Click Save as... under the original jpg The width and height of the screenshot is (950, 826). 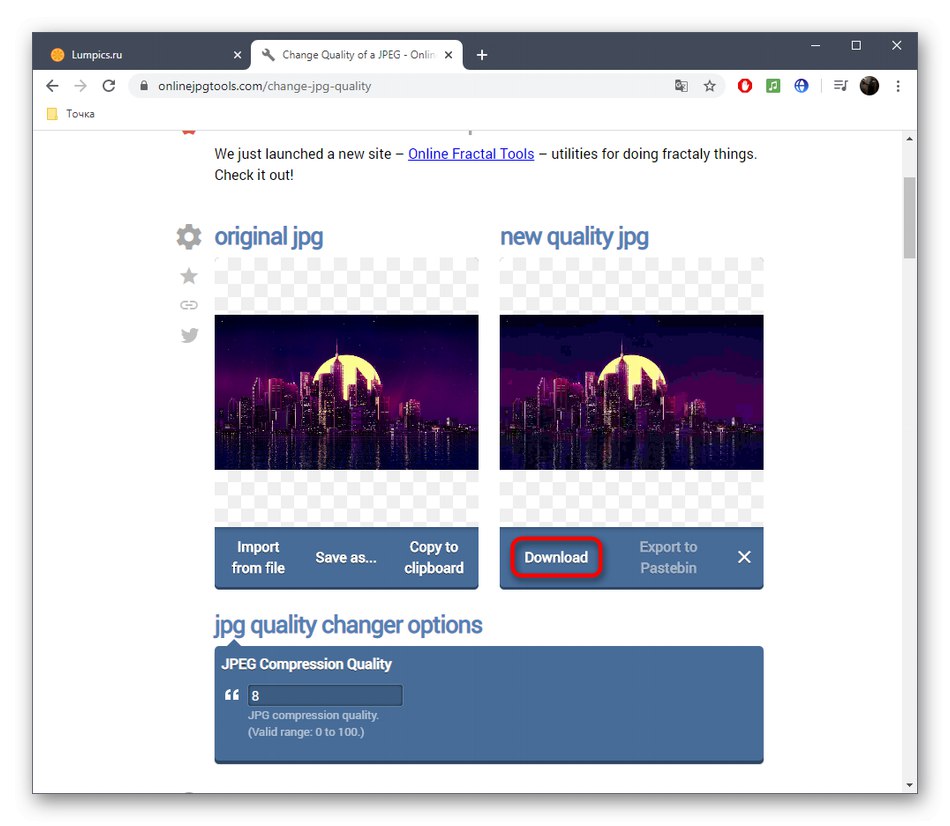coord(346,557)
